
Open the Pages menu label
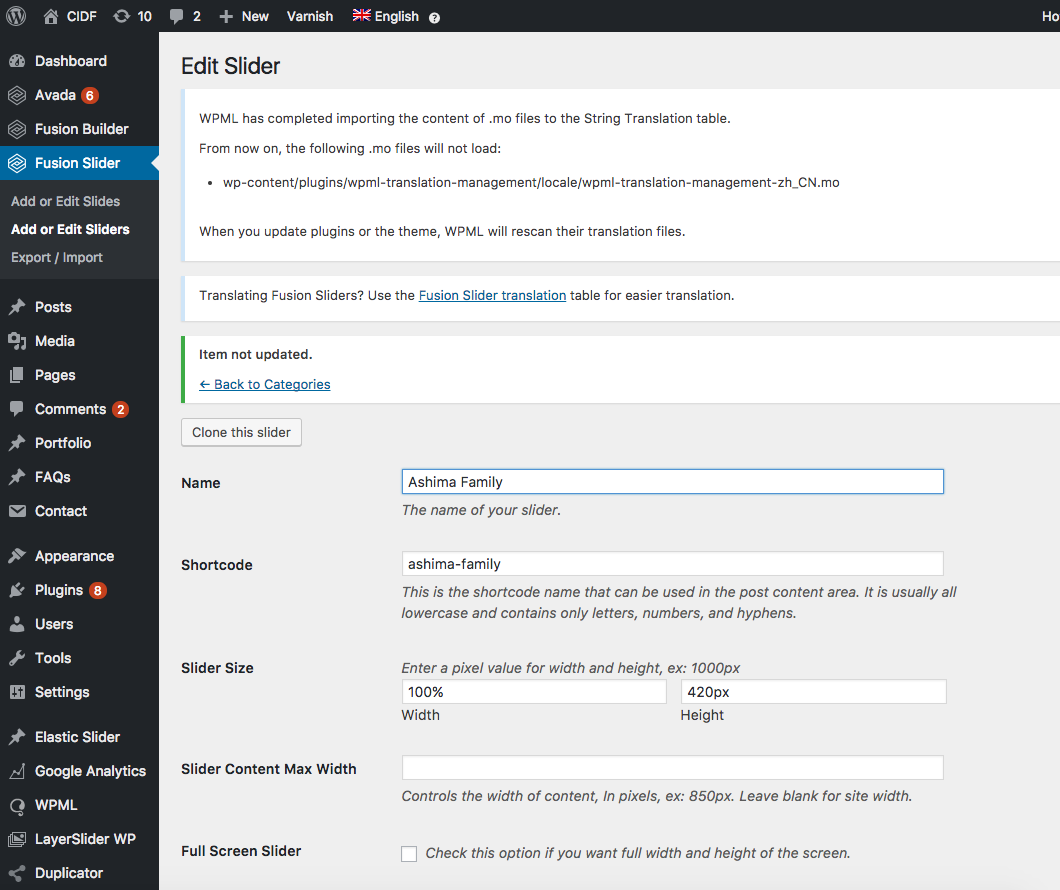click(55, 376)
